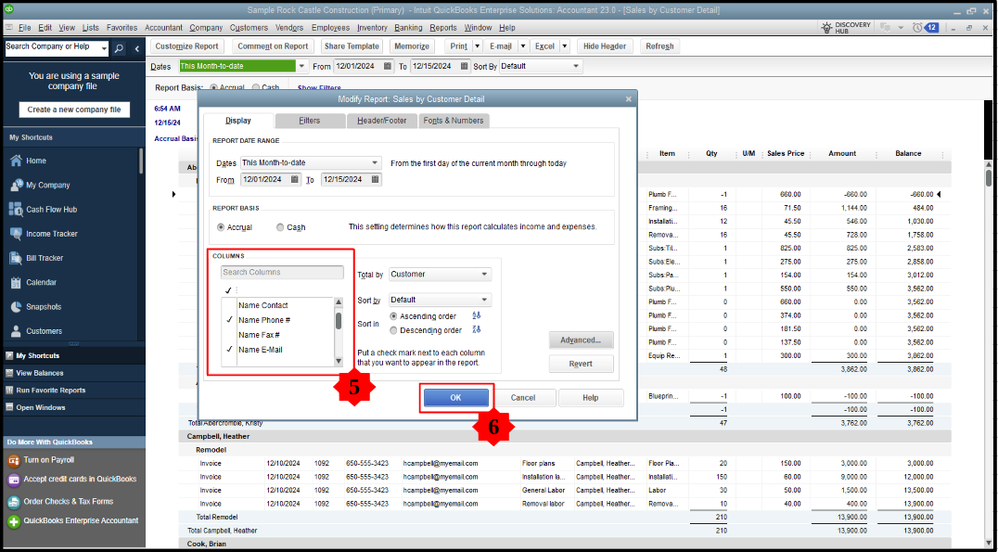Open the Banking menu
Viewport: 998px width, 552px height.
click(408, 28)
